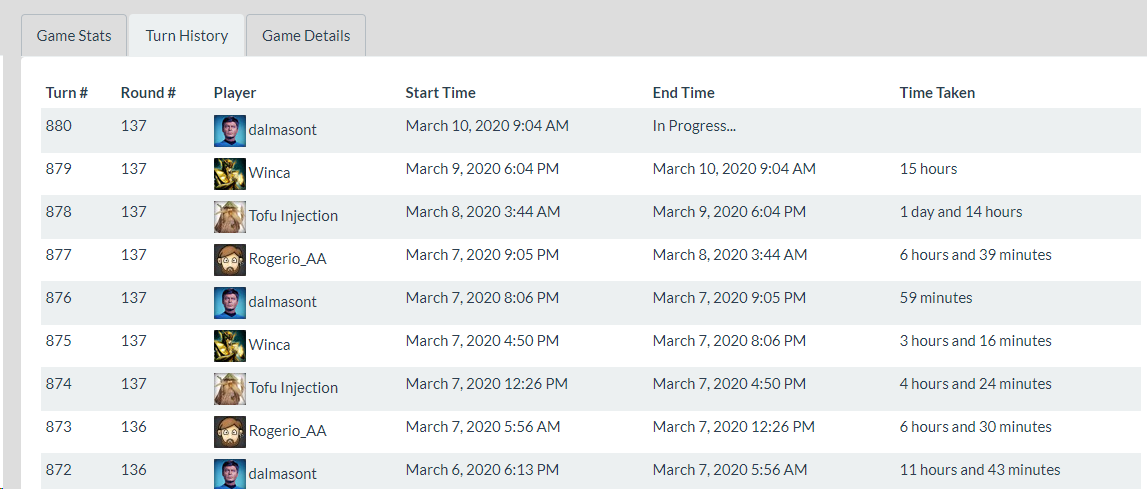This screenshot has width=1147, height=489.
Task: Open dalmasont's profile from turn 880
Action: coord(283,130)
